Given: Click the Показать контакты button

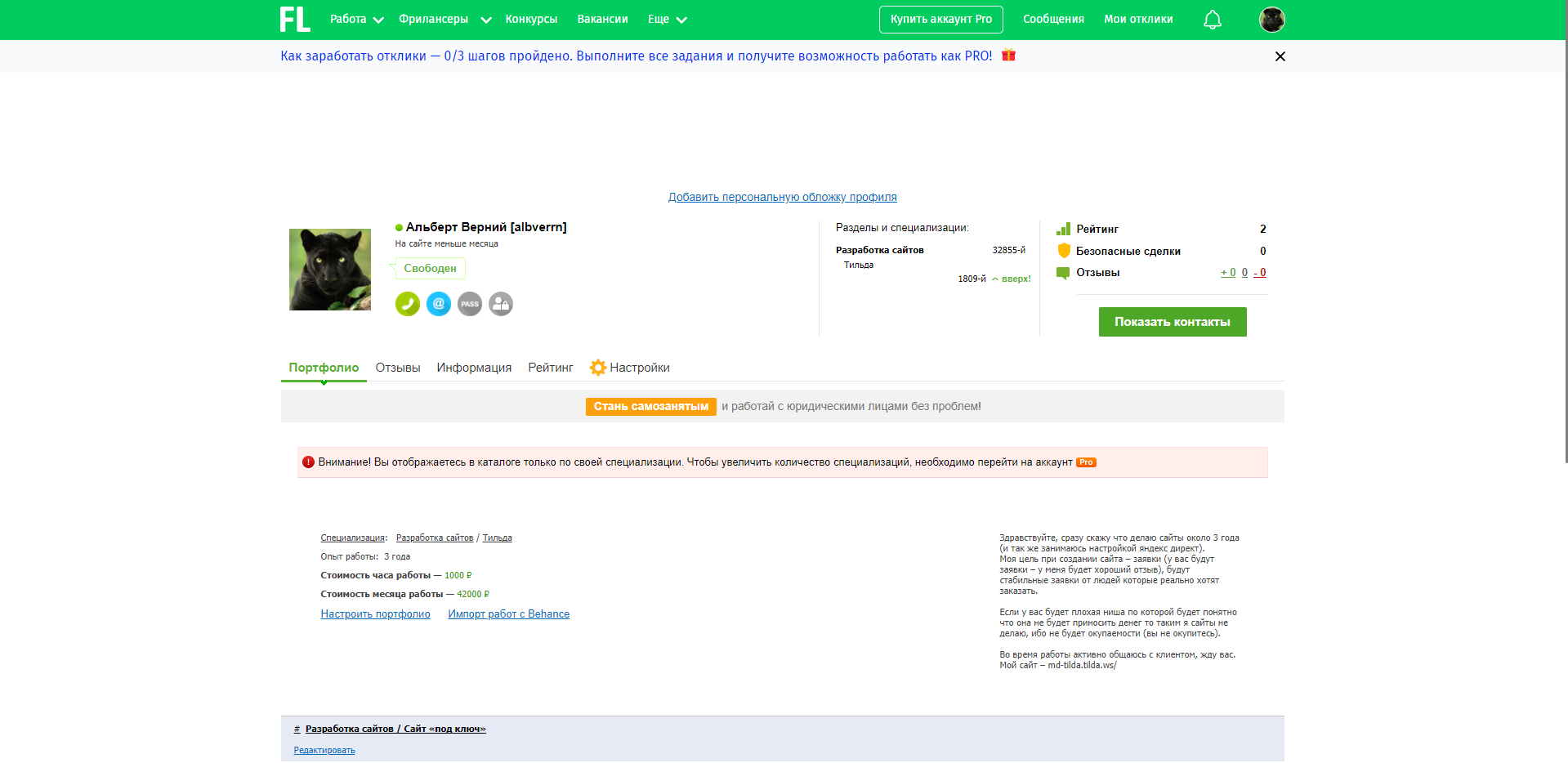Looking at the screenshot, I should click(x=1172, y=322).
